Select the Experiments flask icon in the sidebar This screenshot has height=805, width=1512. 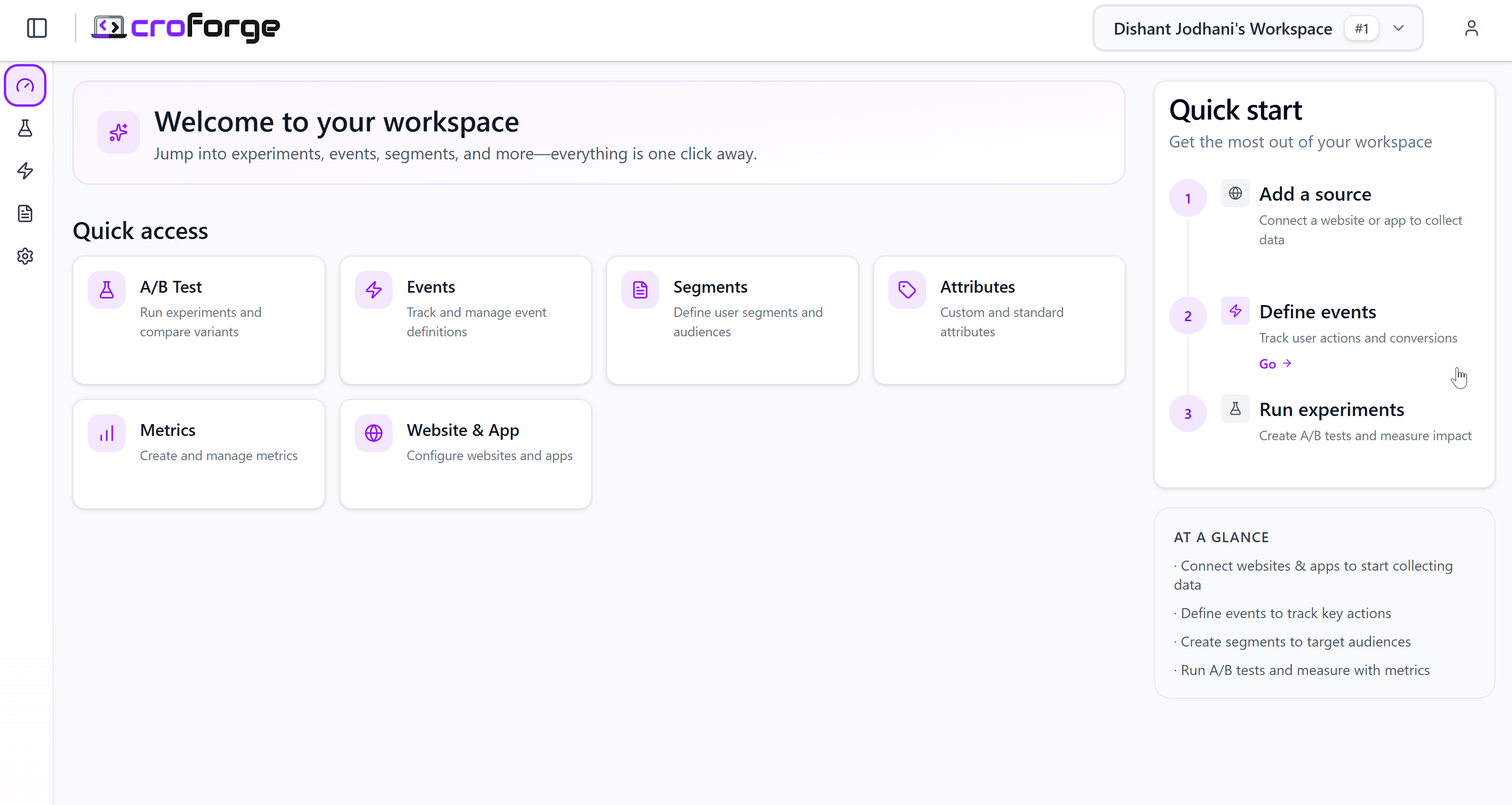pyautogui.click(x=25, y=129)
